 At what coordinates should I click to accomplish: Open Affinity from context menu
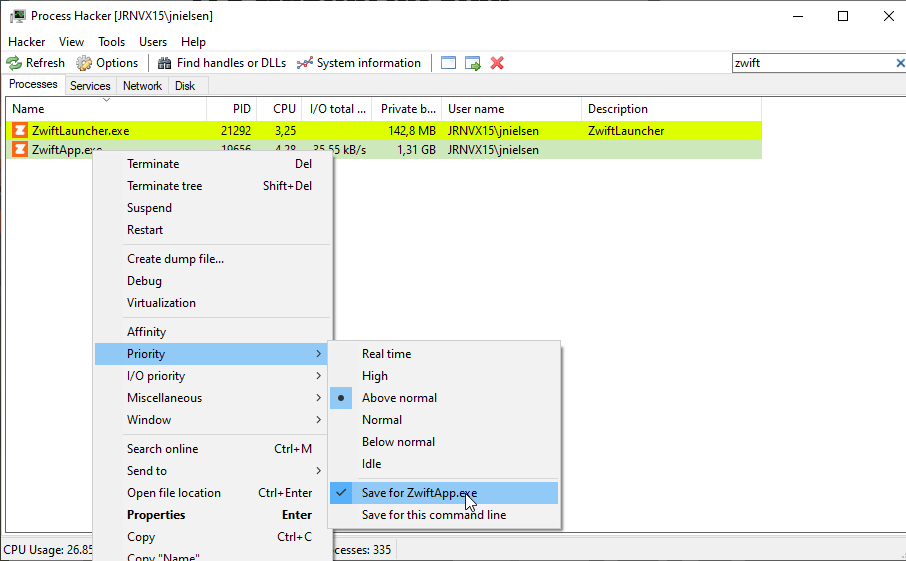[211, 332]
